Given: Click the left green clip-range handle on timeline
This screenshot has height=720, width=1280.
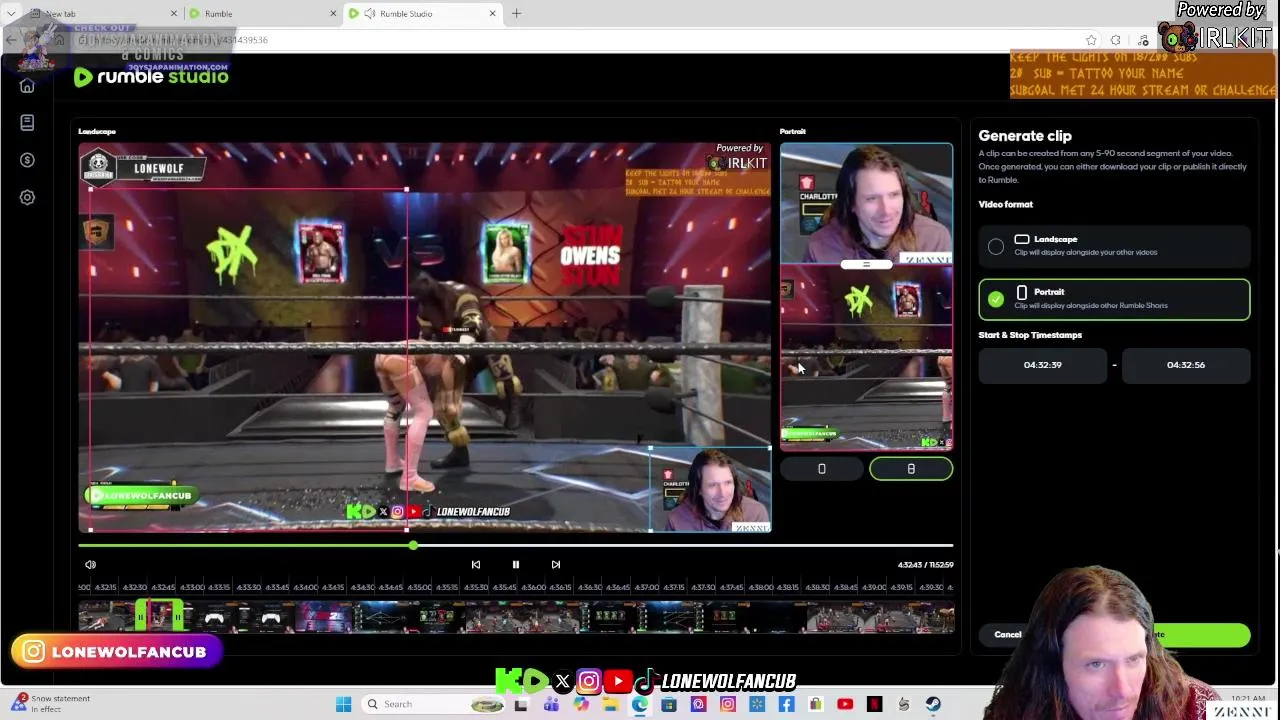Looking at the screenshot, I should [141, 618].
